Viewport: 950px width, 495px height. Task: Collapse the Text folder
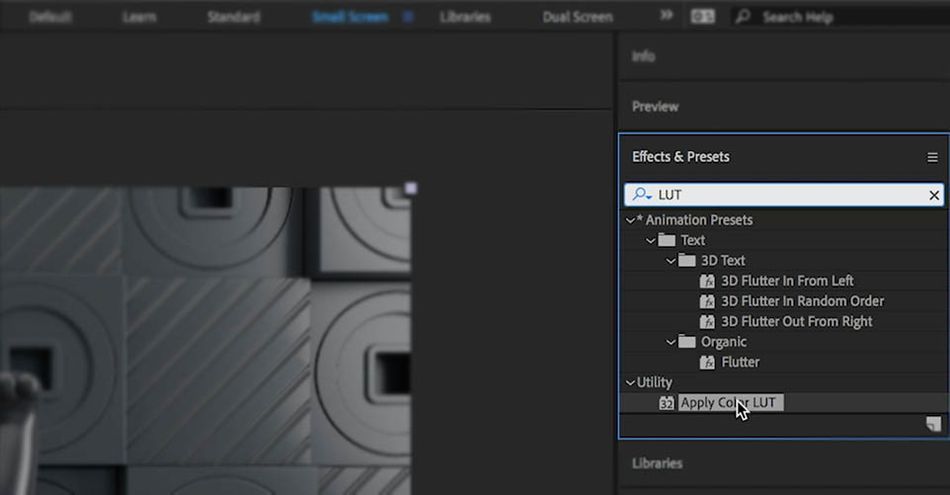pyautogui.click(x=650, y=241)
